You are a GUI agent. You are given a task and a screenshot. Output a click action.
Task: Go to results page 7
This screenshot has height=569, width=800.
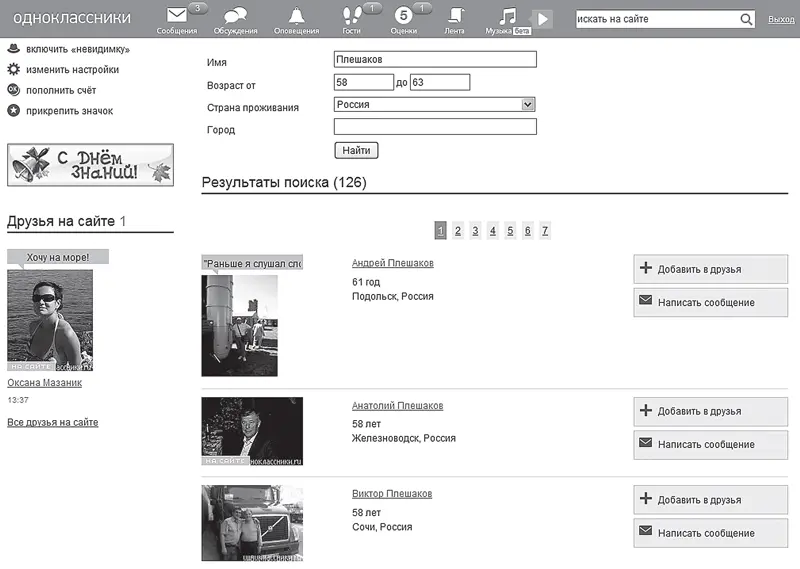[545, 231]
